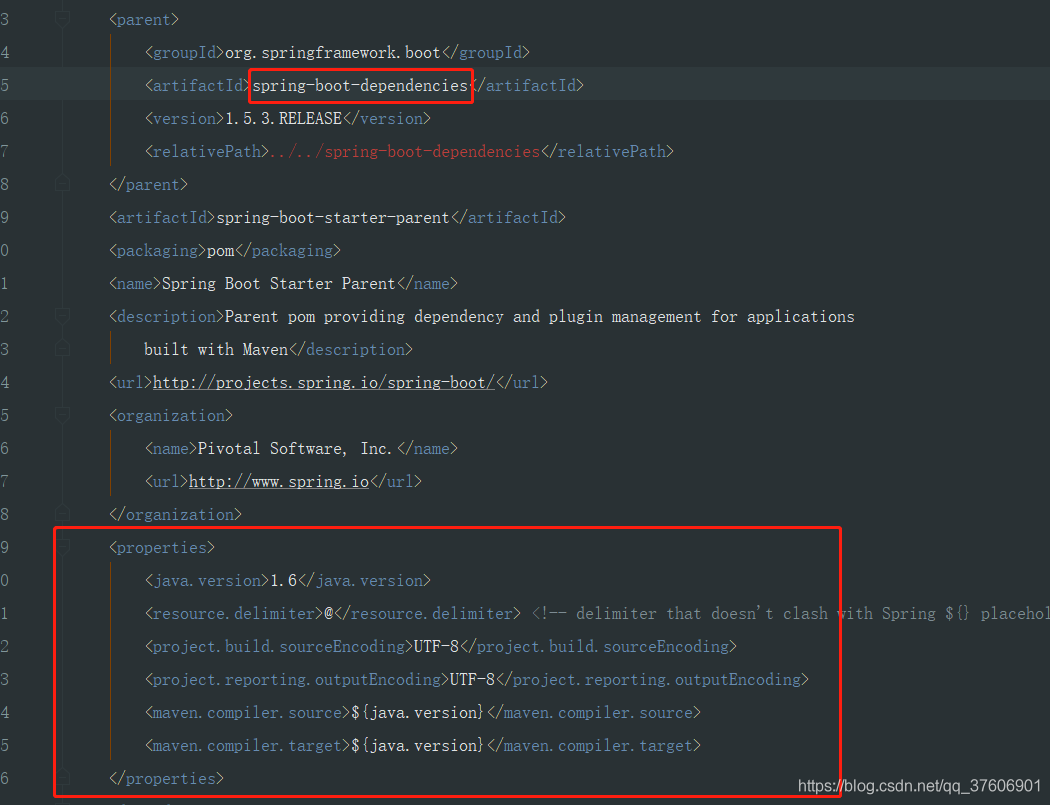
Task: Click the opening <java.version> tag
Action: [207, 581]
